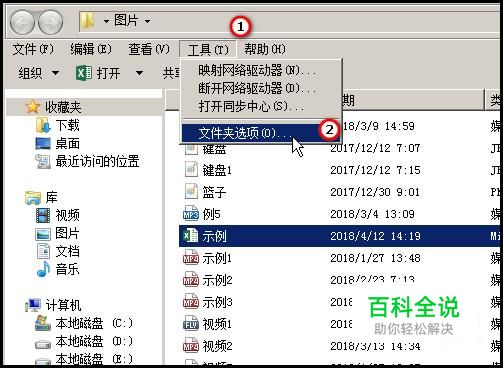The height and width of the screenshot is (368, 503).
Task: Open dropdown arrow before 图片 in address bar
Action: pos(106,22)
